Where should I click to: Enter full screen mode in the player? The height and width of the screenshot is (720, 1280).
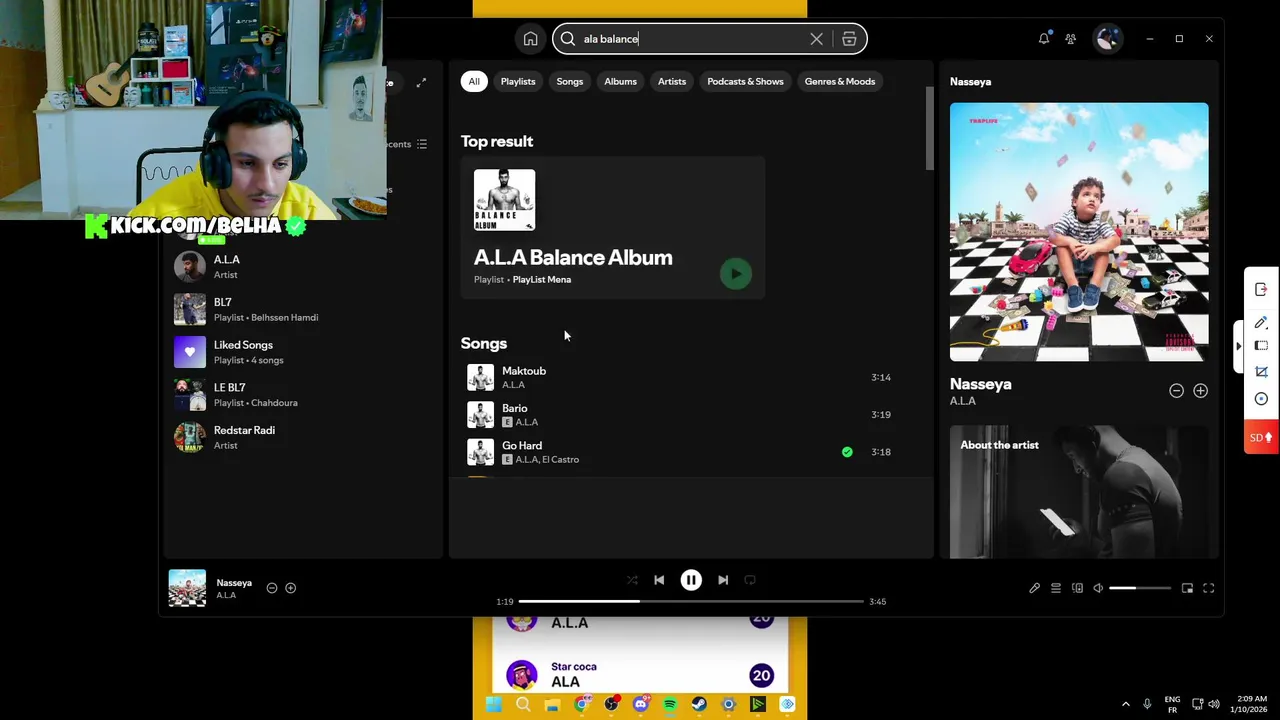1208,588
